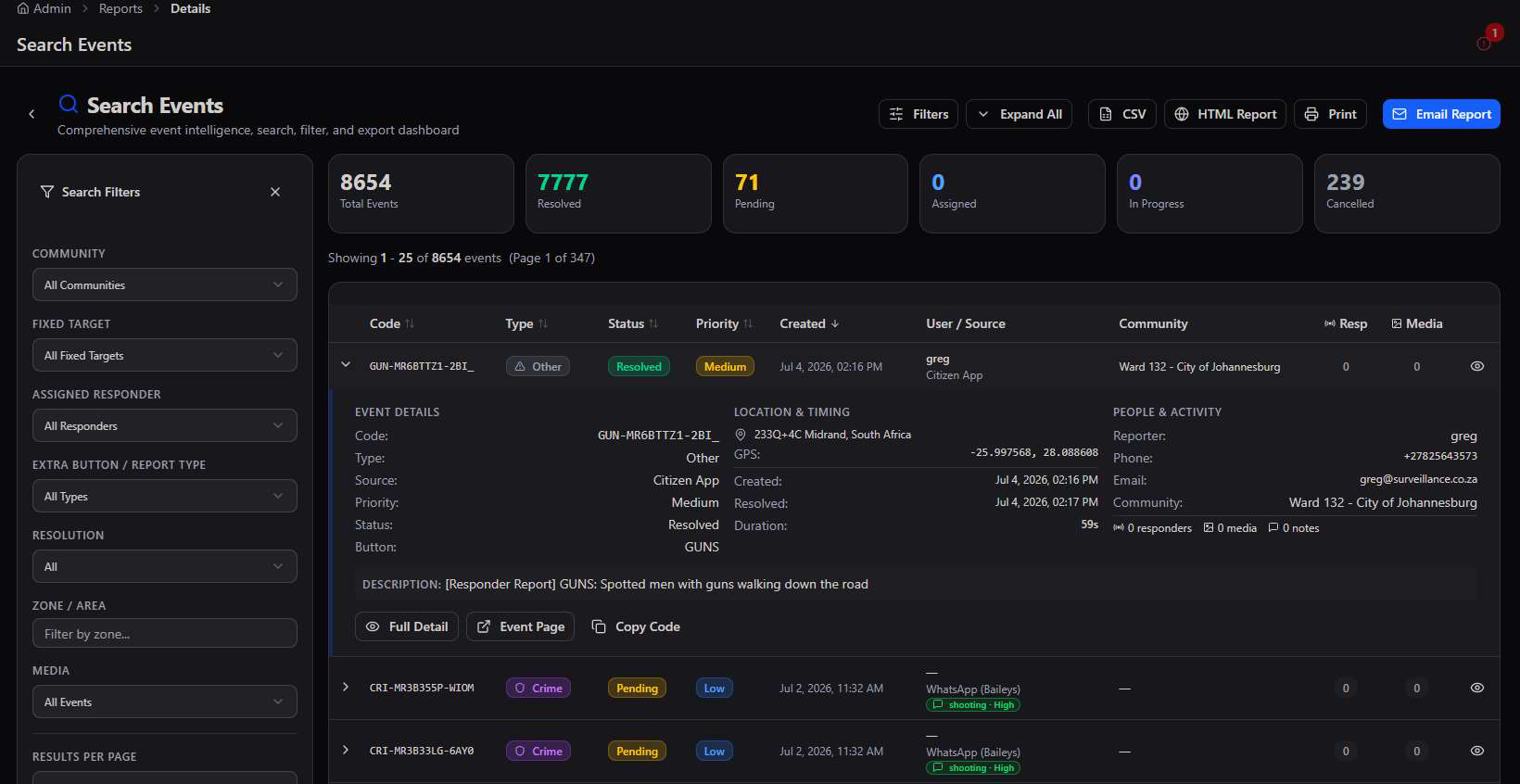Click the greg@surveillance.co.za email
Viewport: 1520px width, 784px height.
(1418, 479)
